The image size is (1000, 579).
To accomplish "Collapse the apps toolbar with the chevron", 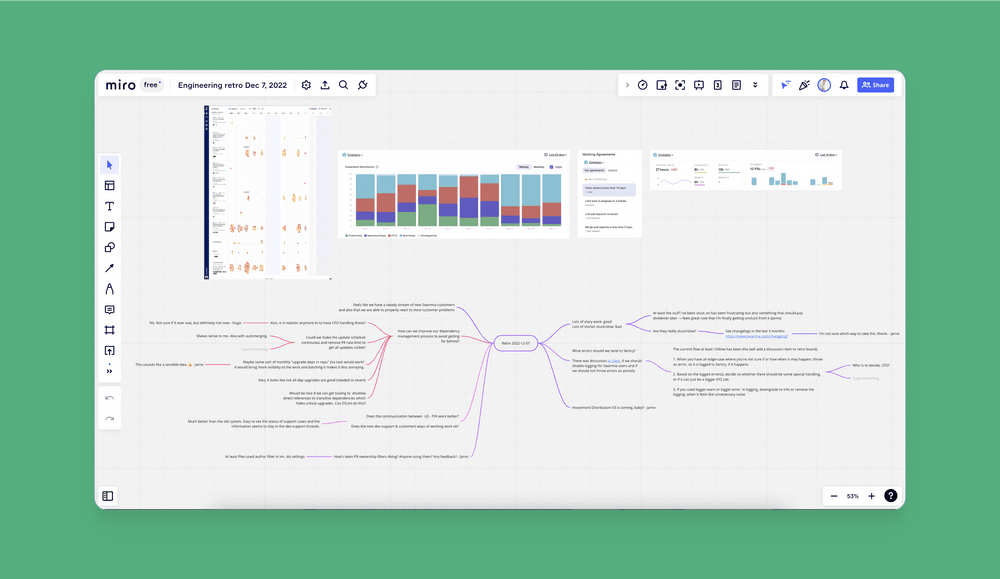I will 627,85.
